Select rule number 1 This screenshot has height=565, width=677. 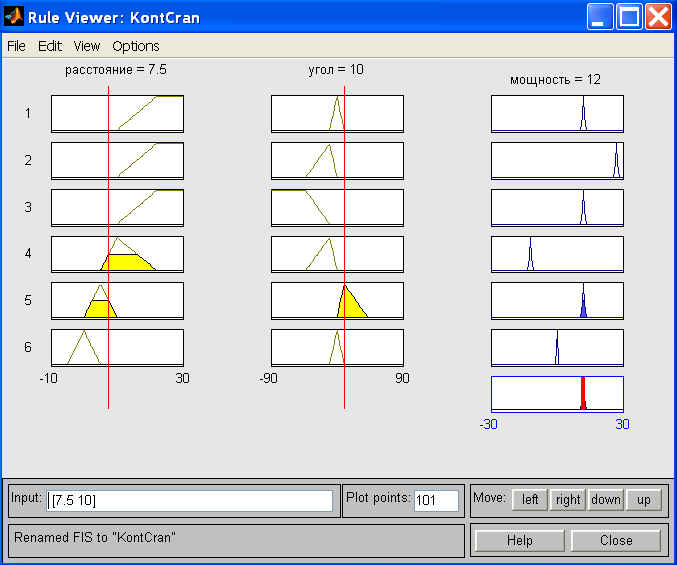pos(28,114)
